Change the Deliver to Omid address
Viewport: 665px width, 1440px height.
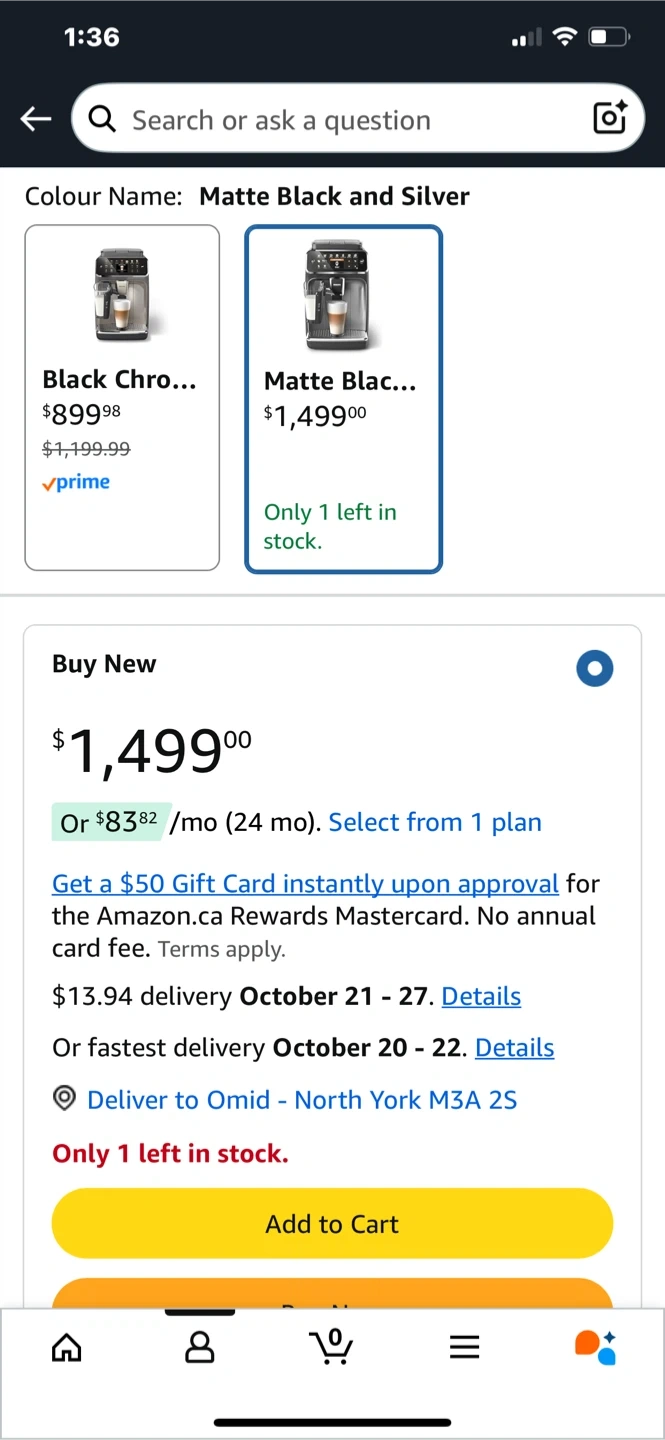click(302, 1100)
